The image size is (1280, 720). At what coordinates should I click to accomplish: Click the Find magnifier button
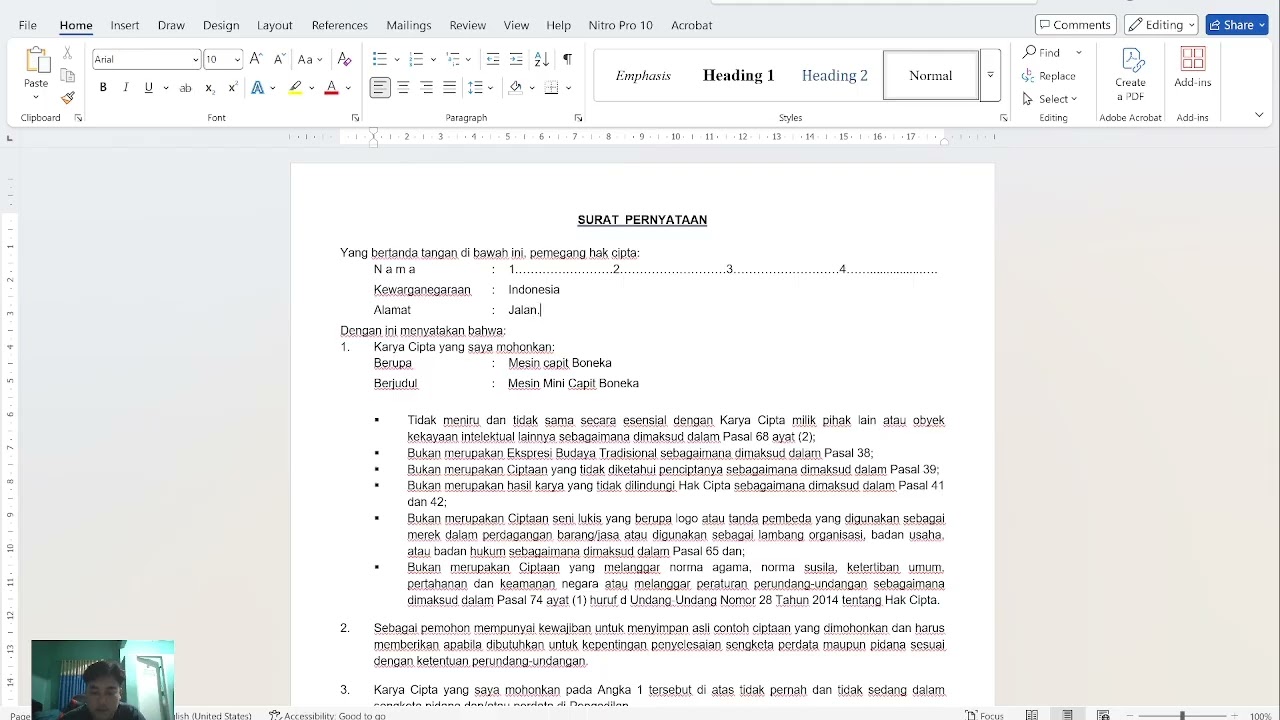tap(1042, 52)
